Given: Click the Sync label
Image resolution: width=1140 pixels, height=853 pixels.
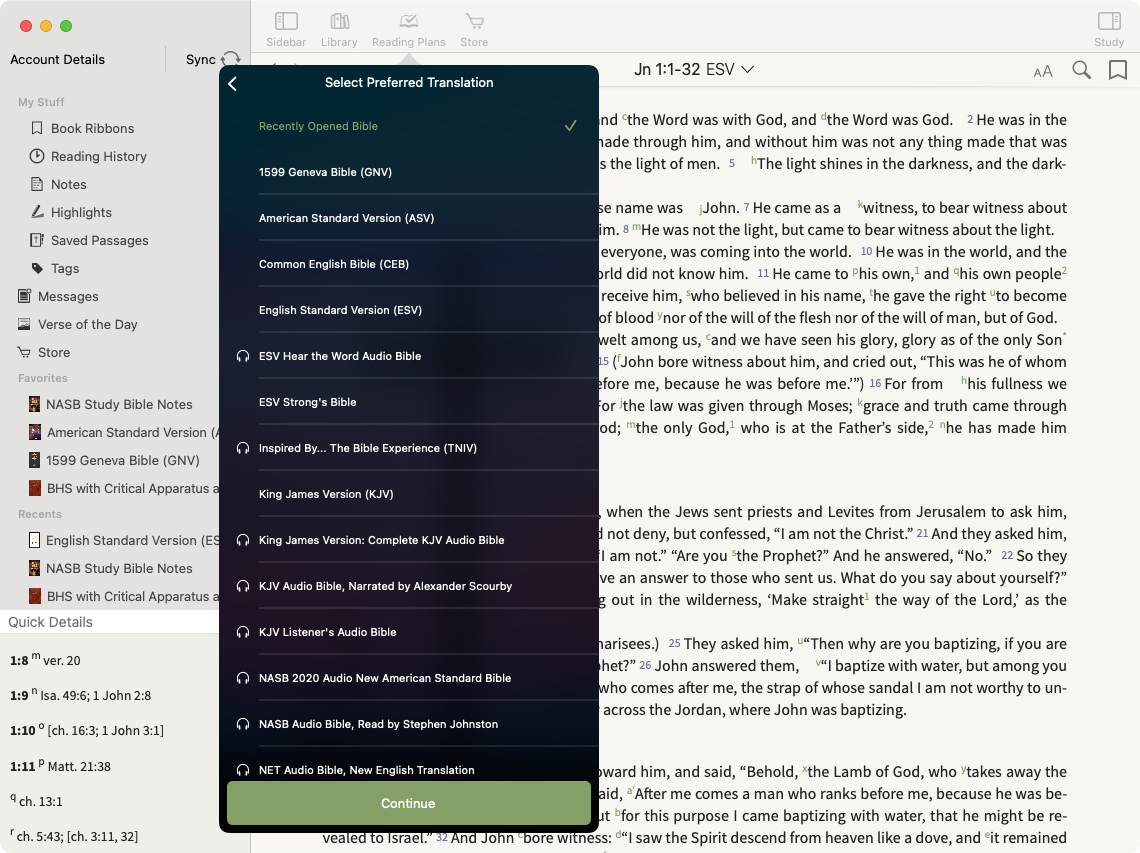Looking at the screenshot, I should 201,60.
